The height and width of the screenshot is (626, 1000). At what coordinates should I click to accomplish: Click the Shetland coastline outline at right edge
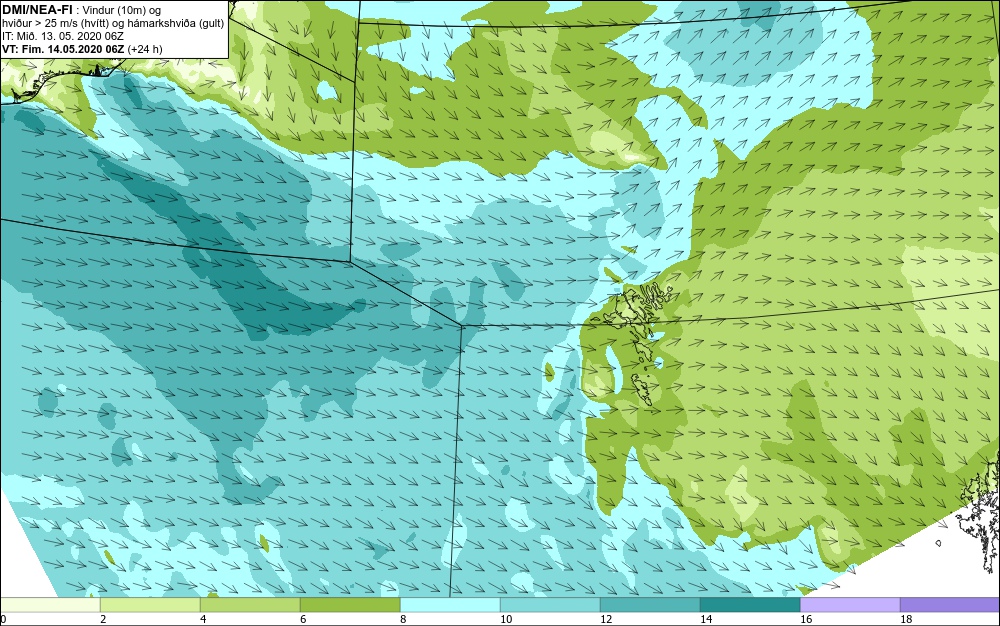[x=979, y=513]
